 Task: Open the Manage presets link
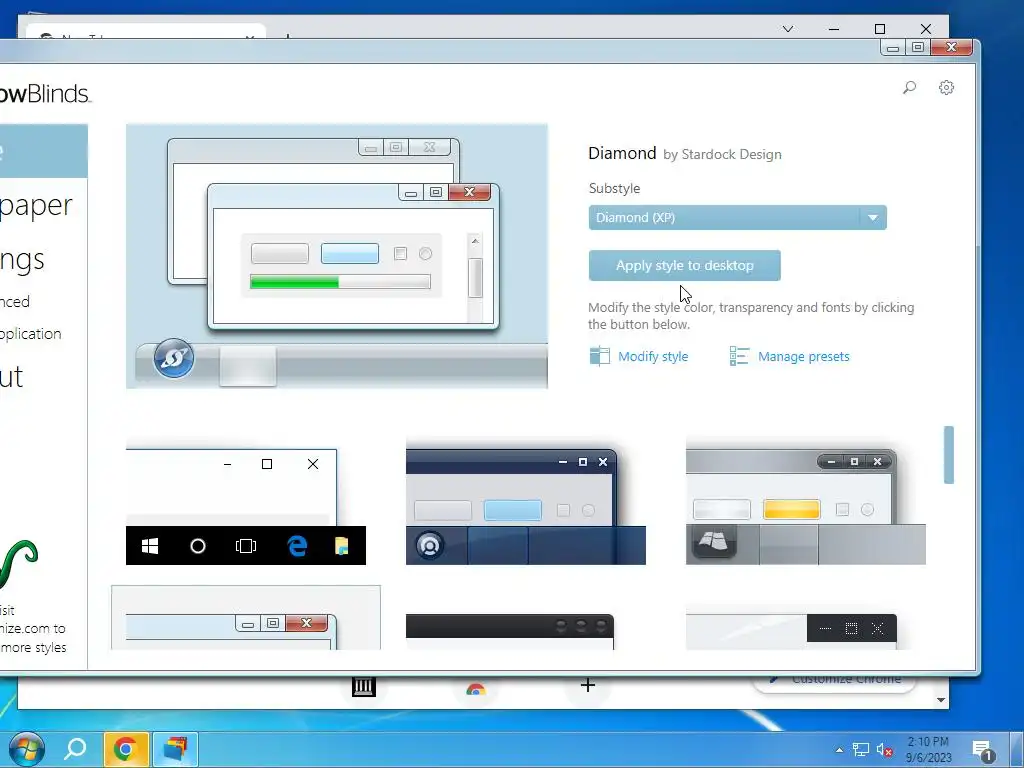(803, 357)
